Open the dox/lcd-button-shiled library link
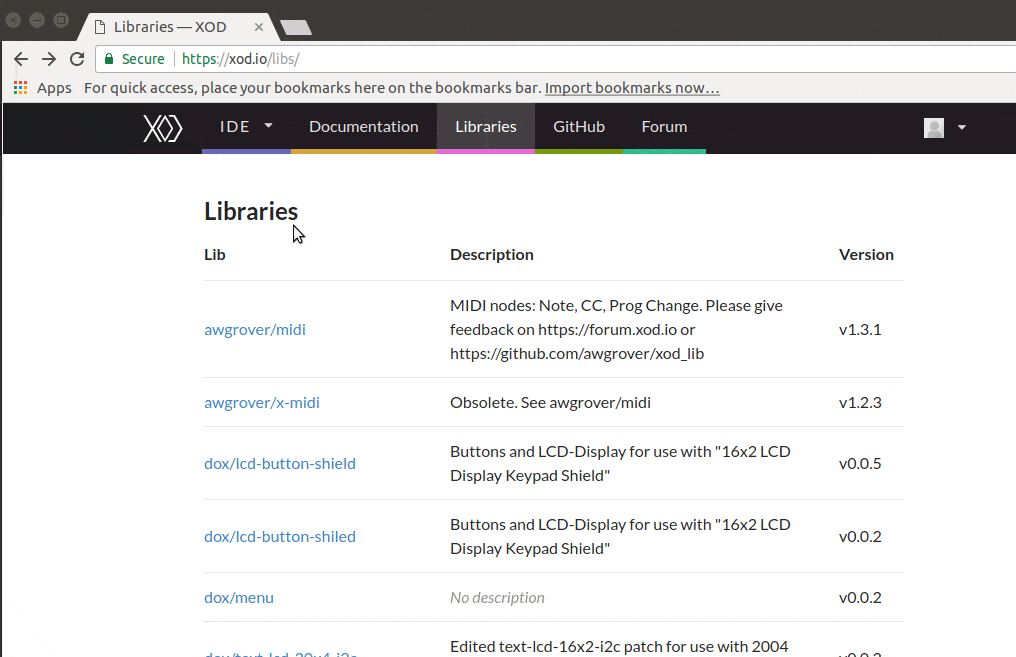Viewport: 1016px width, 657px height. tap(280, 537)
